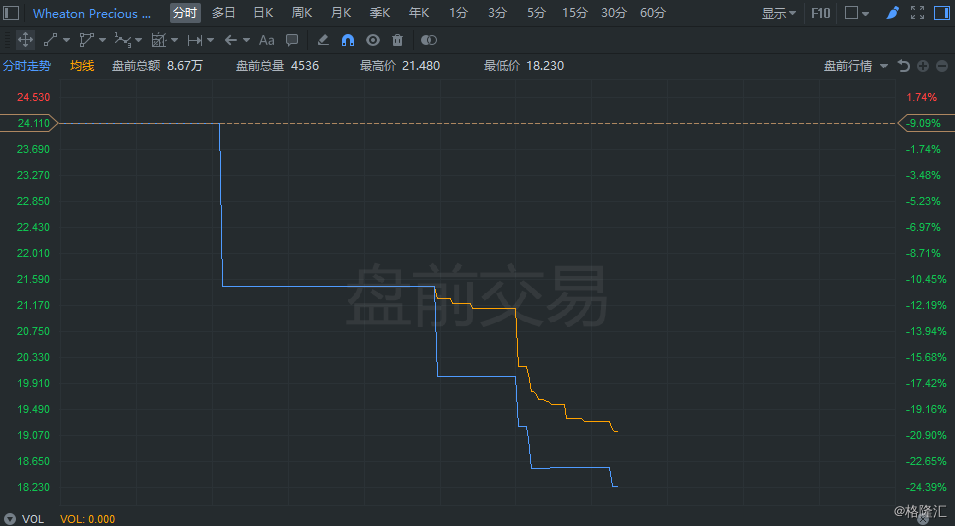Viewport: 955px width, 526px height.
Task: Collapse the VOL indicator panel
Action: [x=10, y=519]
